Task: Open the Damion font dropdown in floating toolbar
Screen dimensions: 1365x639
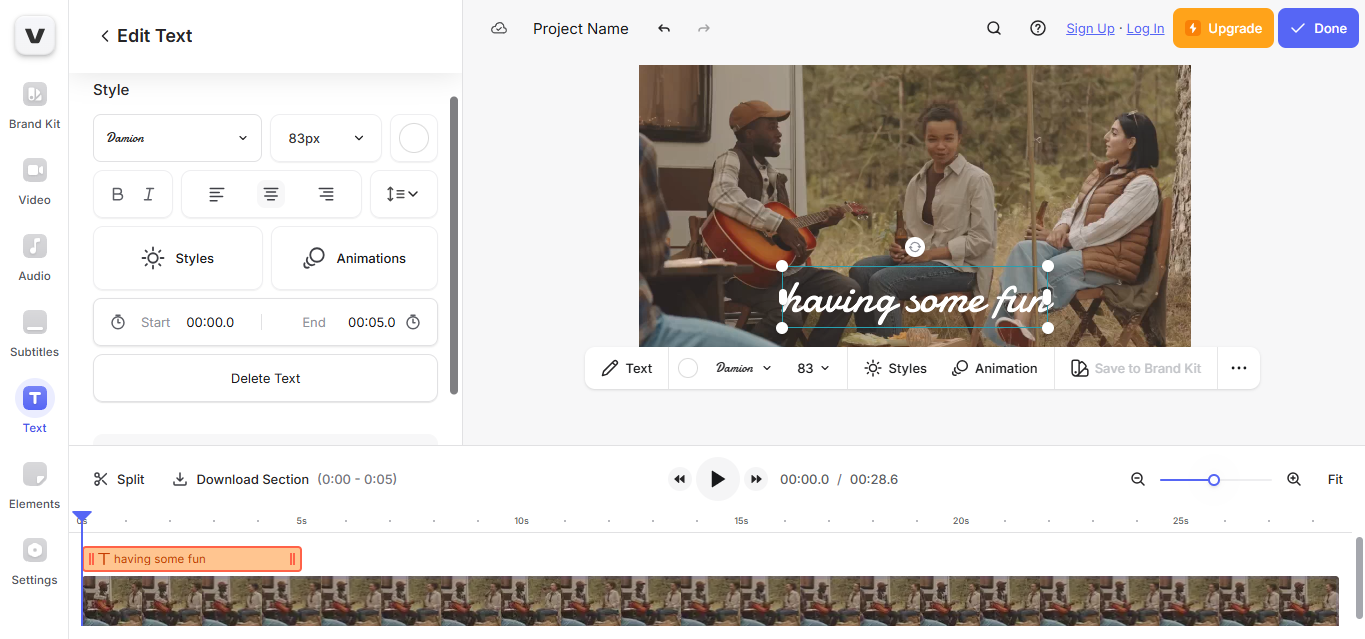Action: (744, 368)
